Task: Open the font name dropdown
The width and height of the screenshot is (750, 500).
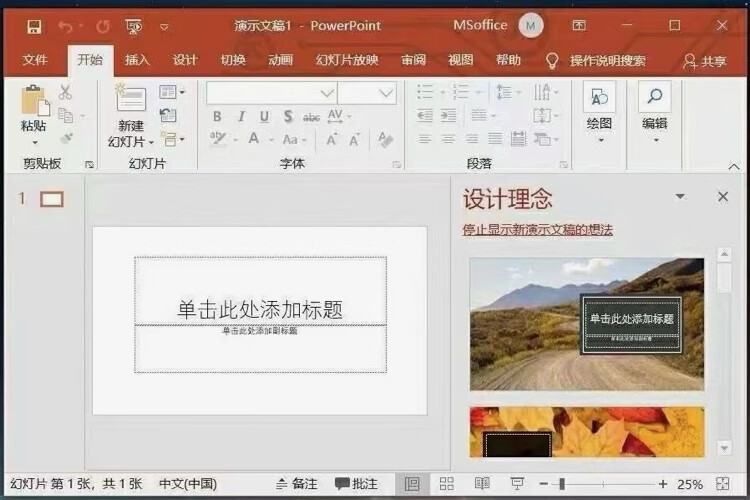Action: coord(326,93)
